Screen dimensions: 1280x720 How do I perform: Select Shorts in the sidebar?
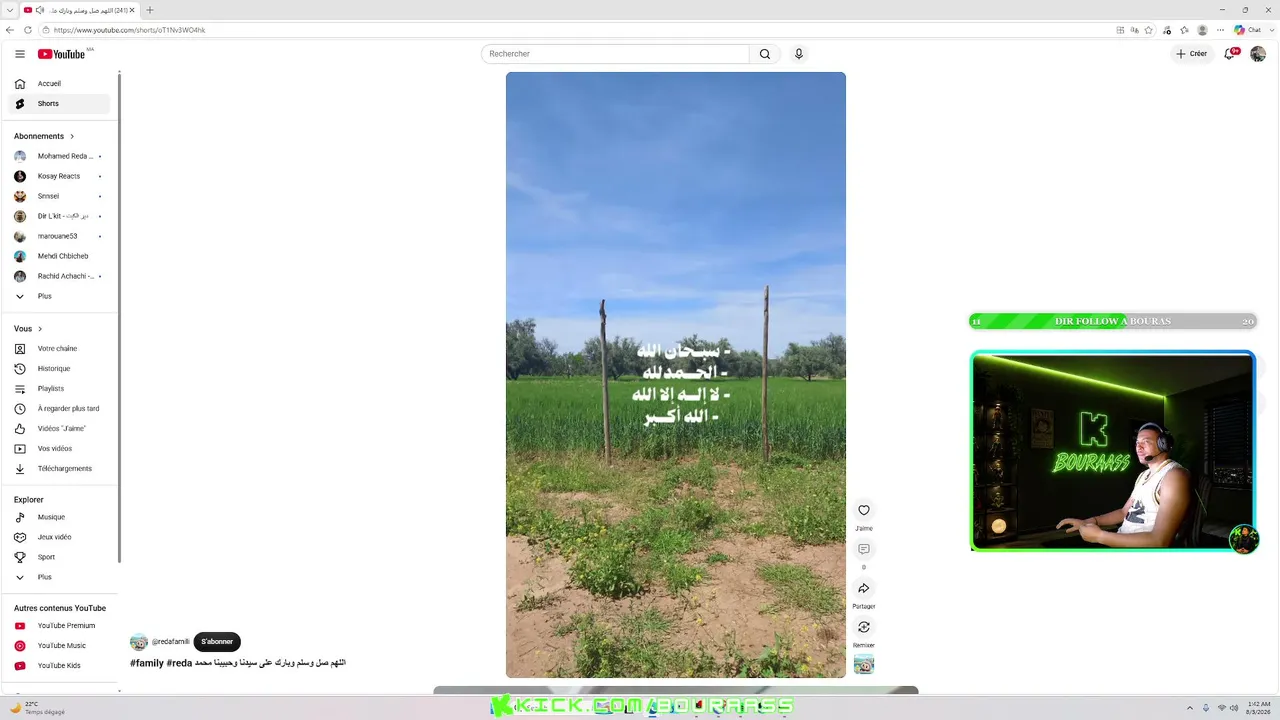click(59, 104)
